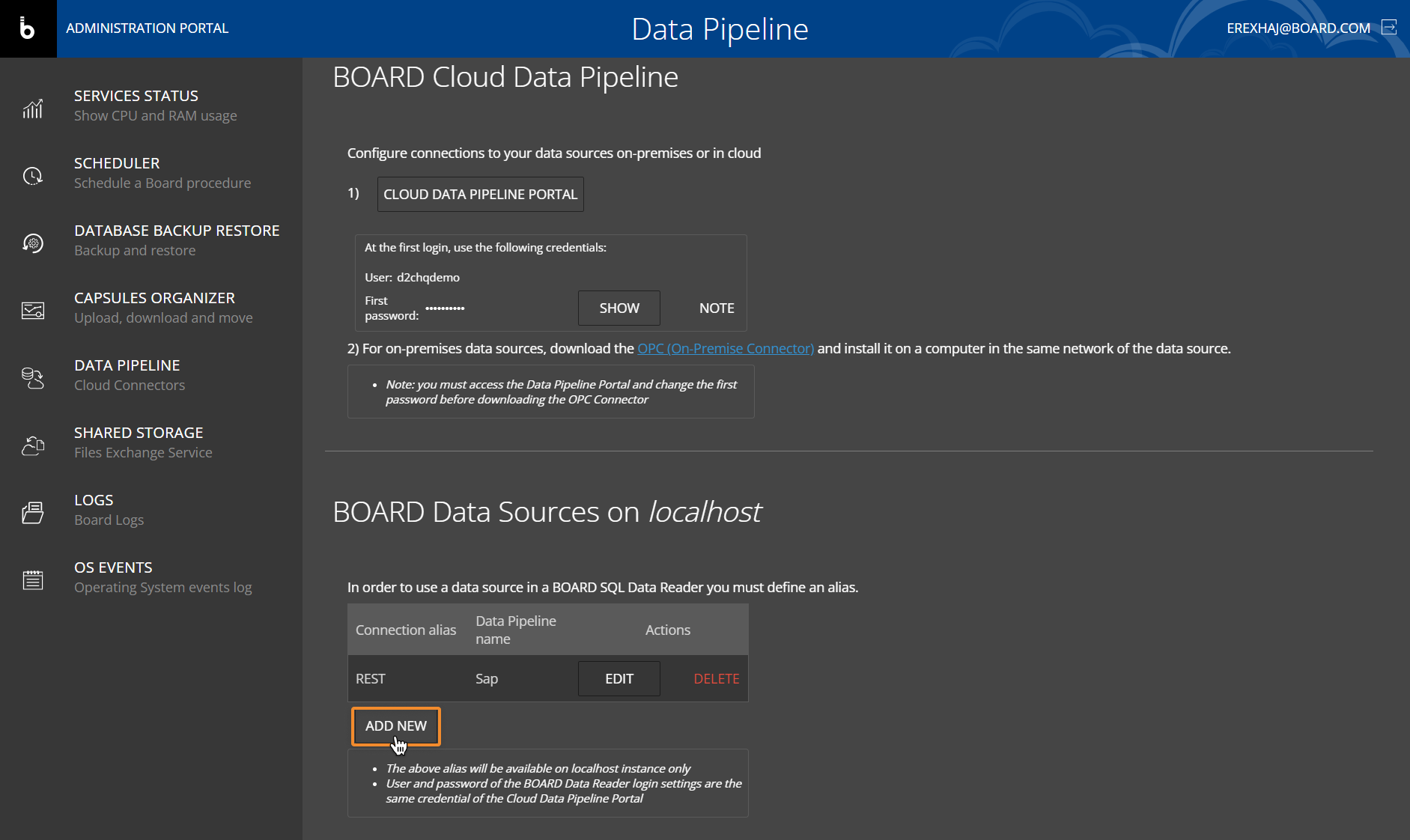The width and height of the screenshot is (1410, 840).
Task: Click the user value d2chqdemo
Action: click(x=428, y=278)
